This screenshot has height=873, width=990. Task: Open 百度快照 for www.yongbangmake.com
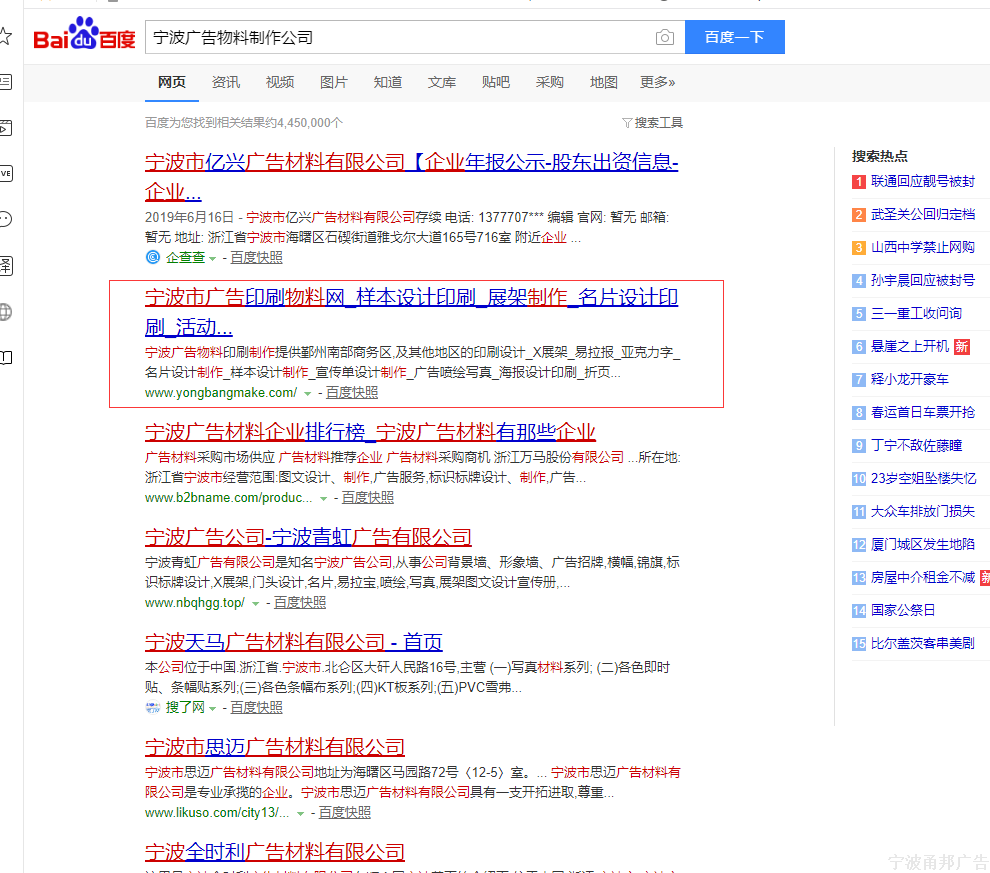(352, 393)
